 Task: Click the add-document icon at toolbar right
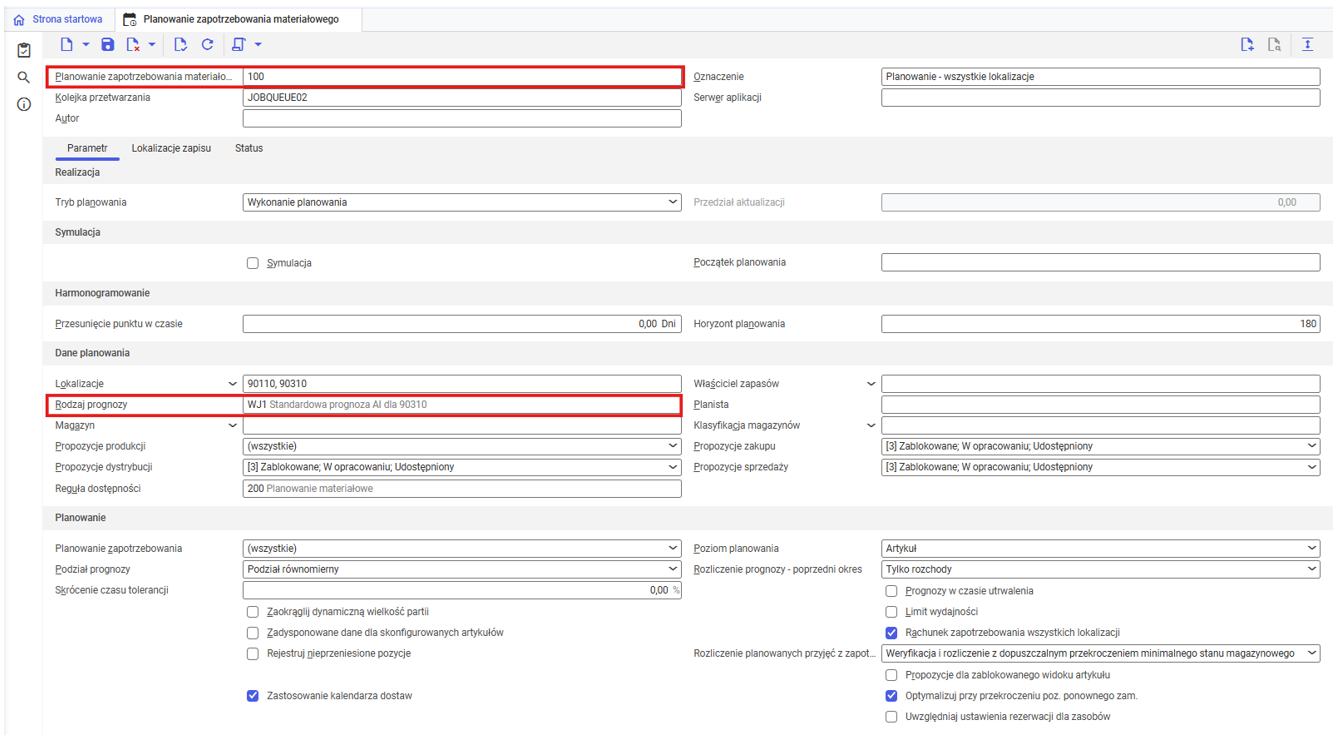coord(1247,44)
